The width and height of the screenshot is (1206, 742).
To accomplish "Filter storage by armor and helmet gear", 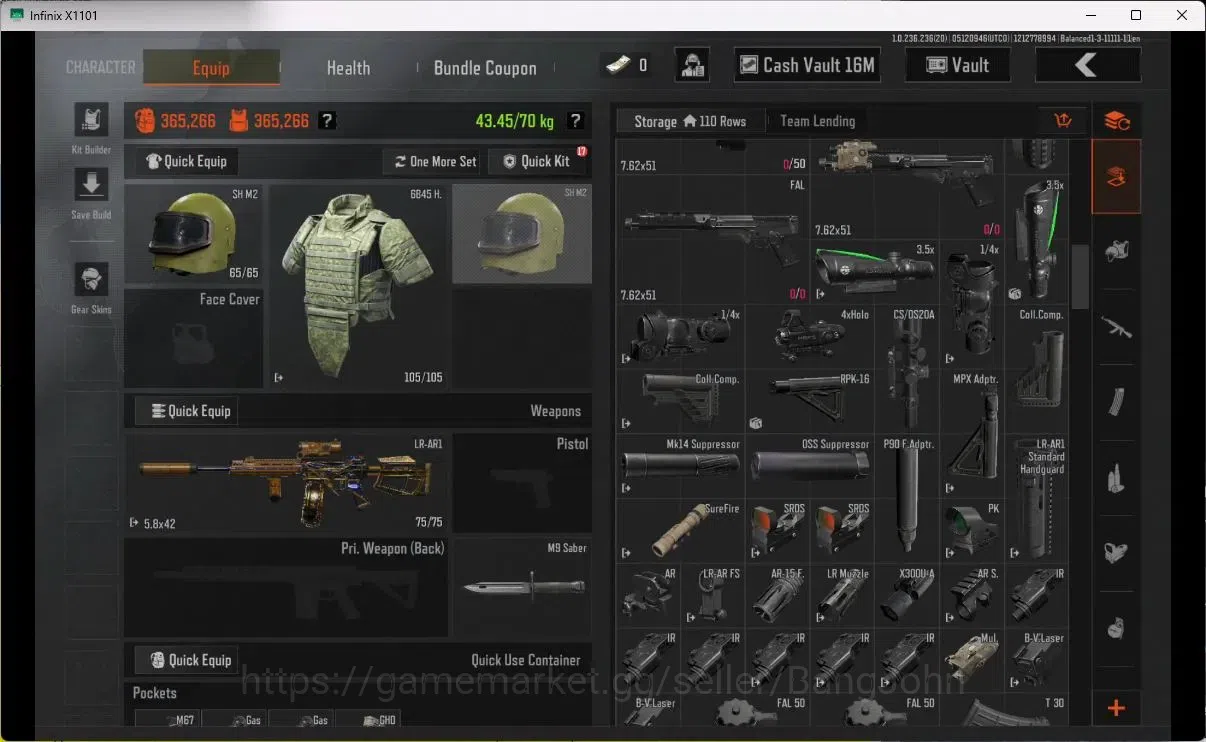I will tap(1116, 251).
